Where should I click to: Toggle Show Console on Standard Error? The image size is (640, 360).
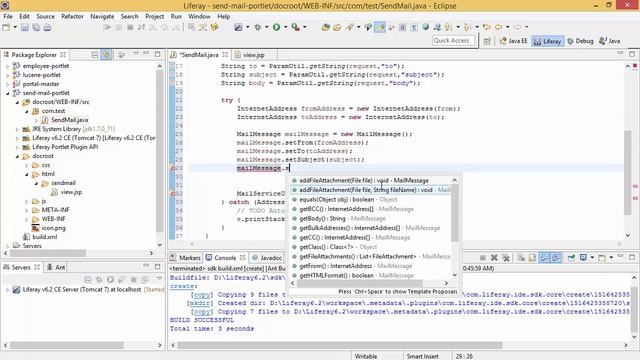556,258
